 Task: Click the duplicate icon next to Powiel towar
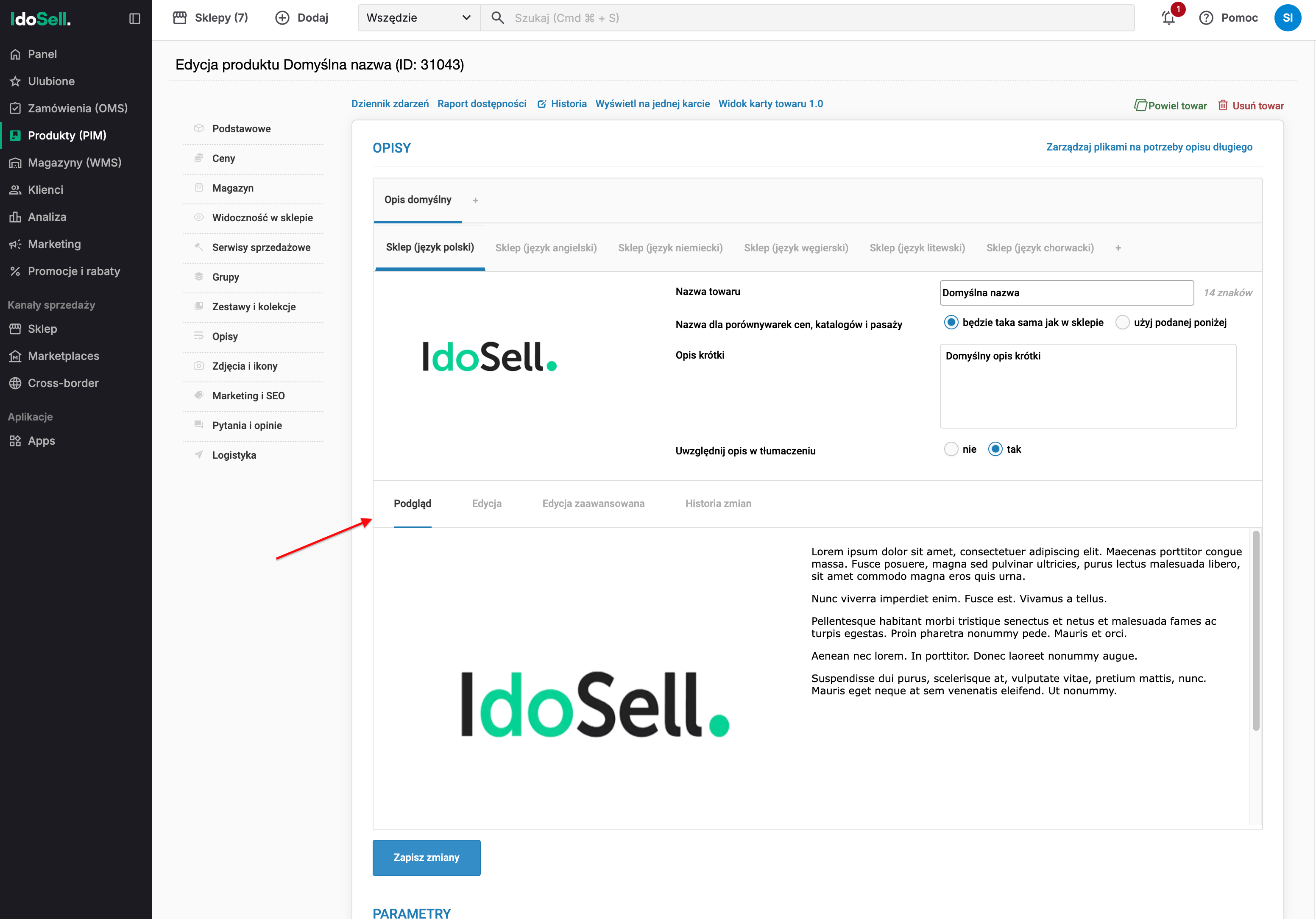coord(1140,105)
